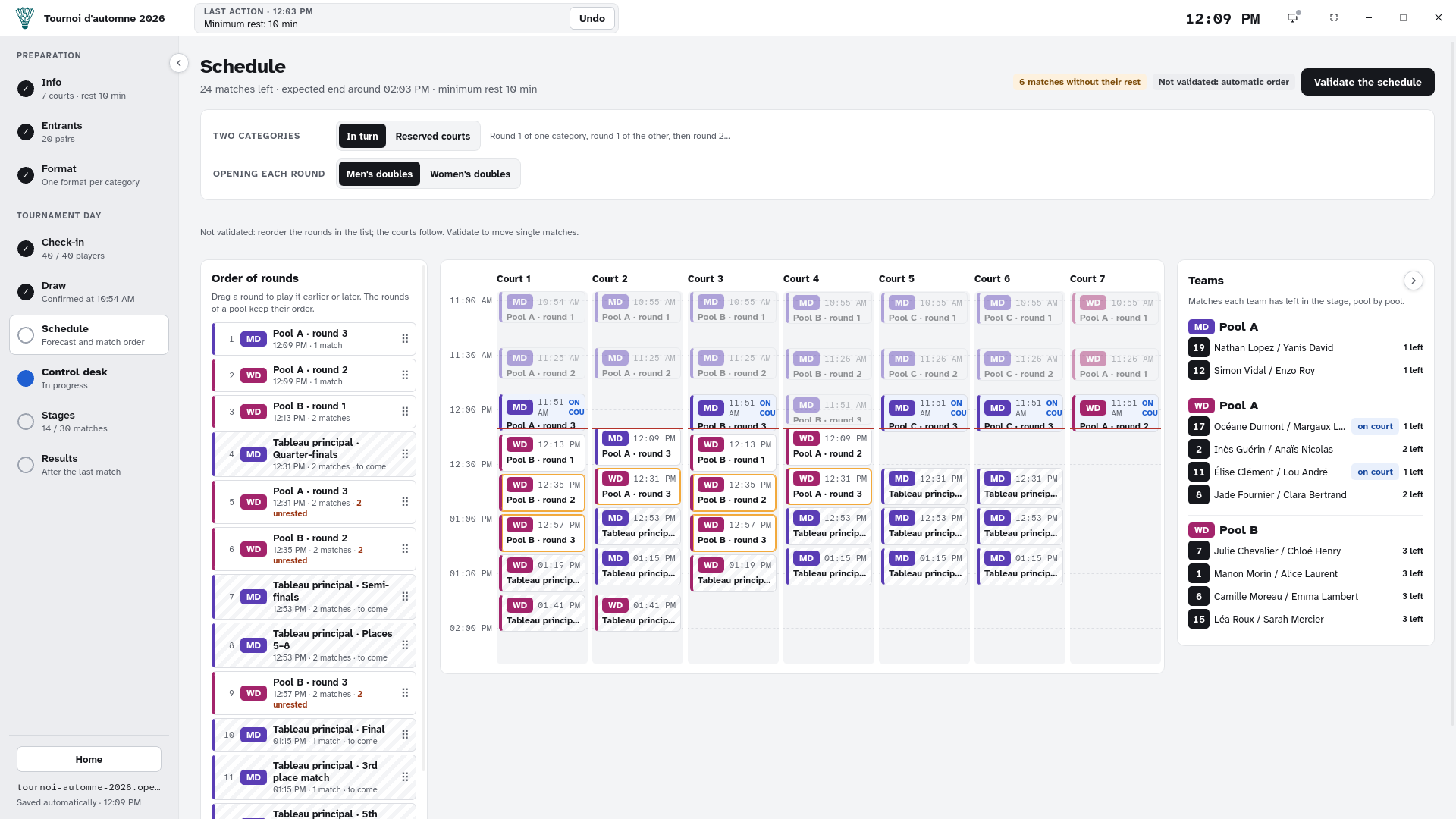Grab the drag handle of Tableau principal Semi-finals
The width and height of the screenshot is (1456, 819).
405,597
